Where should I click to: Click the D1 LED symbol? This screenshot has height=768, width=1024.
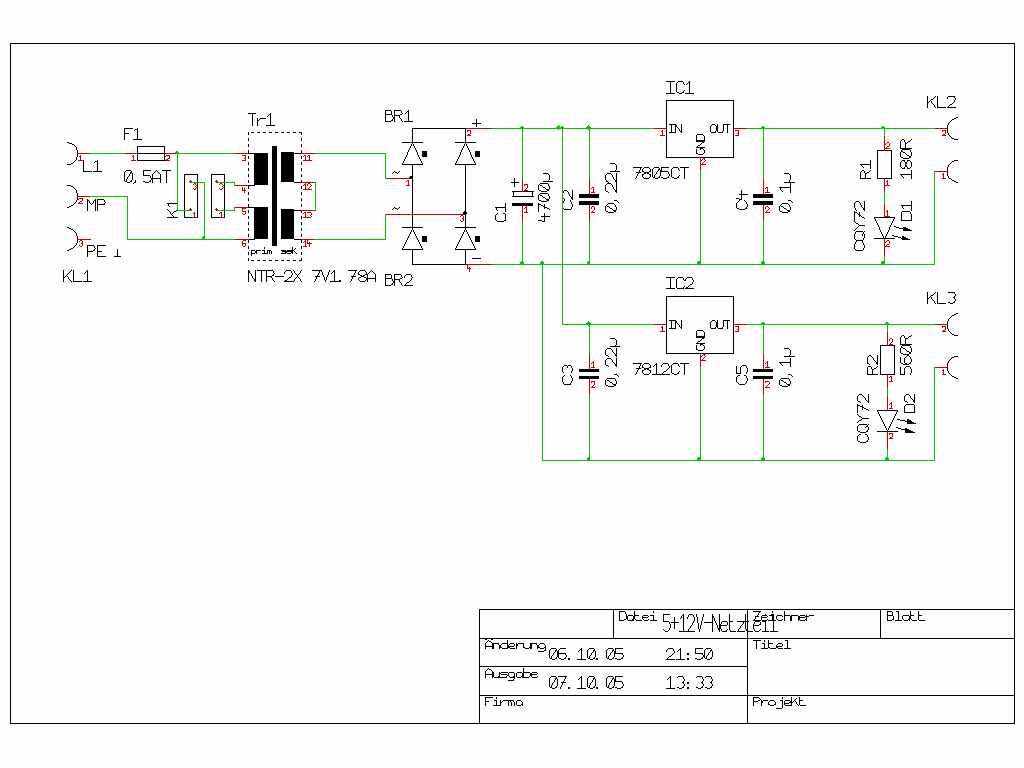click(885, 228)
